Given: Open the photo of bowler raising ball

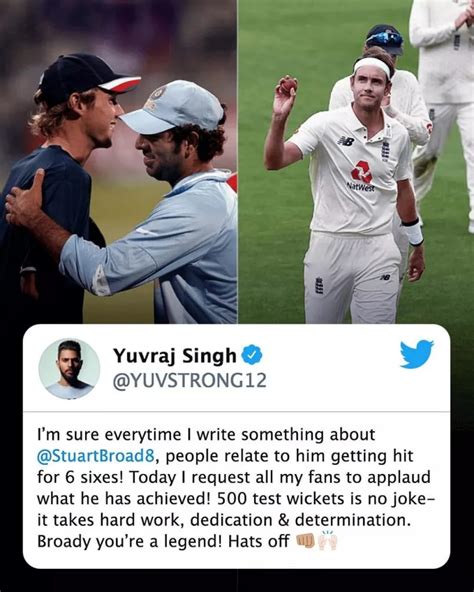Looking at the screenshot, I should pyautogui.click(x=356, y=162).
